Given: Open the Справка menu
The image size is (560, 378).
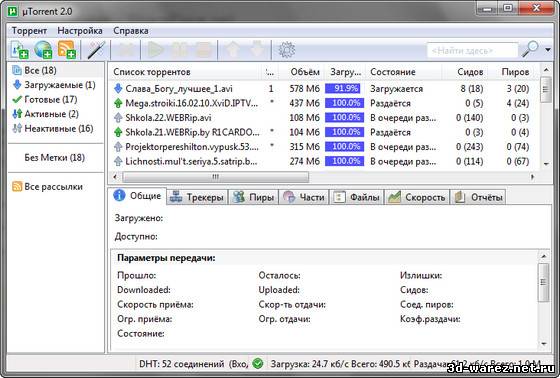Looking at the screenshot, I should [131, 31].
